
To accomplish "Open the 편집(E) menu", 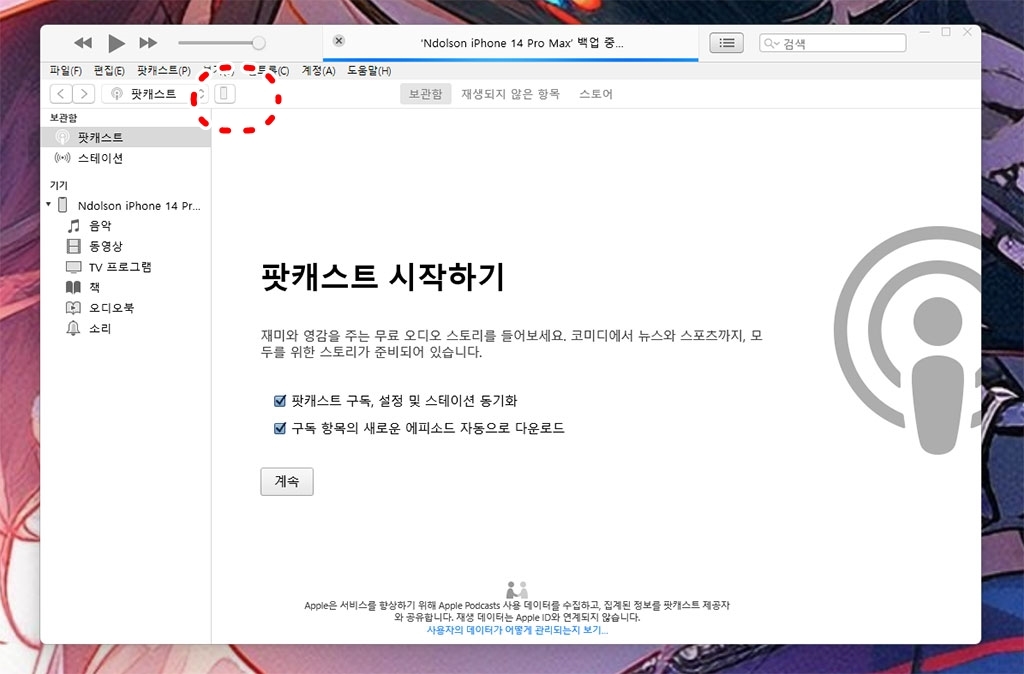I will point(109,71).
